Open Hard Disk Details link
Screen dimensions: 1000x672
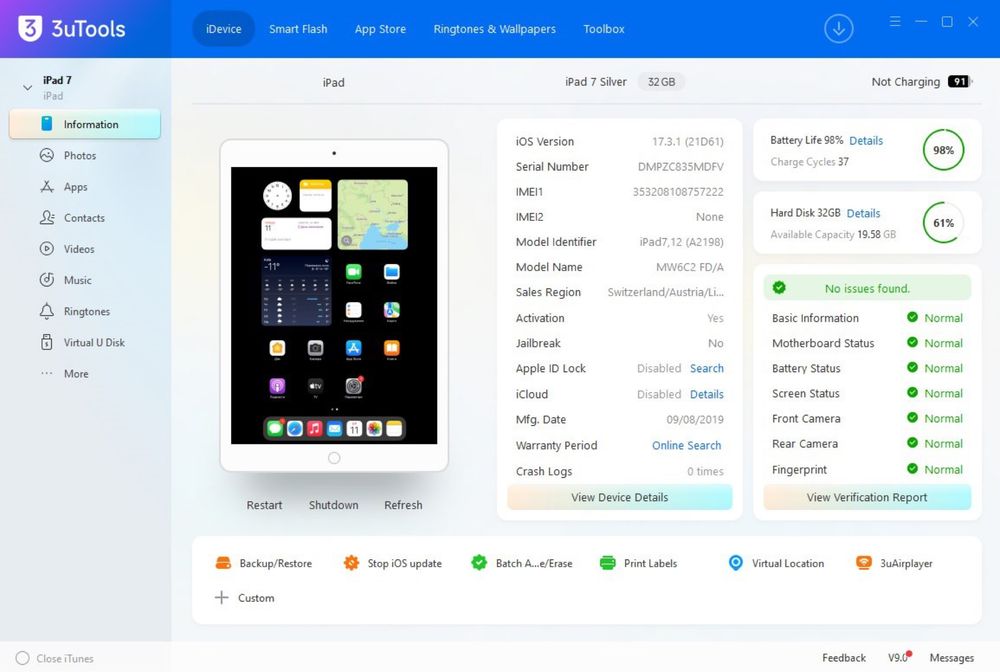pos(864,213)
